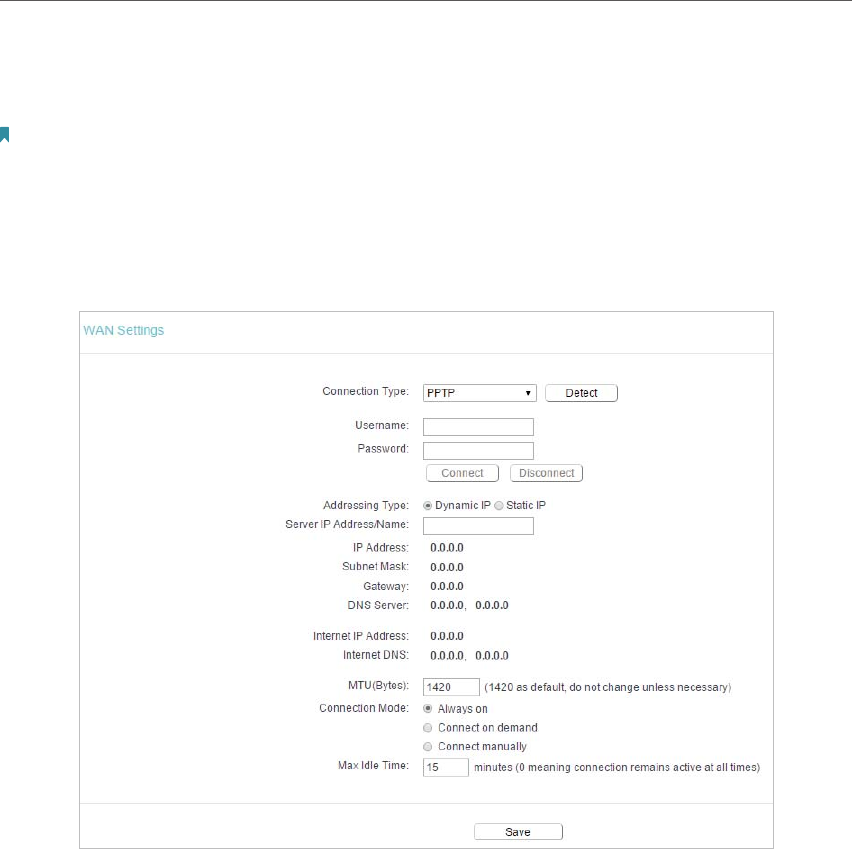852x849 pixels.
Task: Click the 'minutes (0 meaning connection...' note
Action: pos(617,767)
